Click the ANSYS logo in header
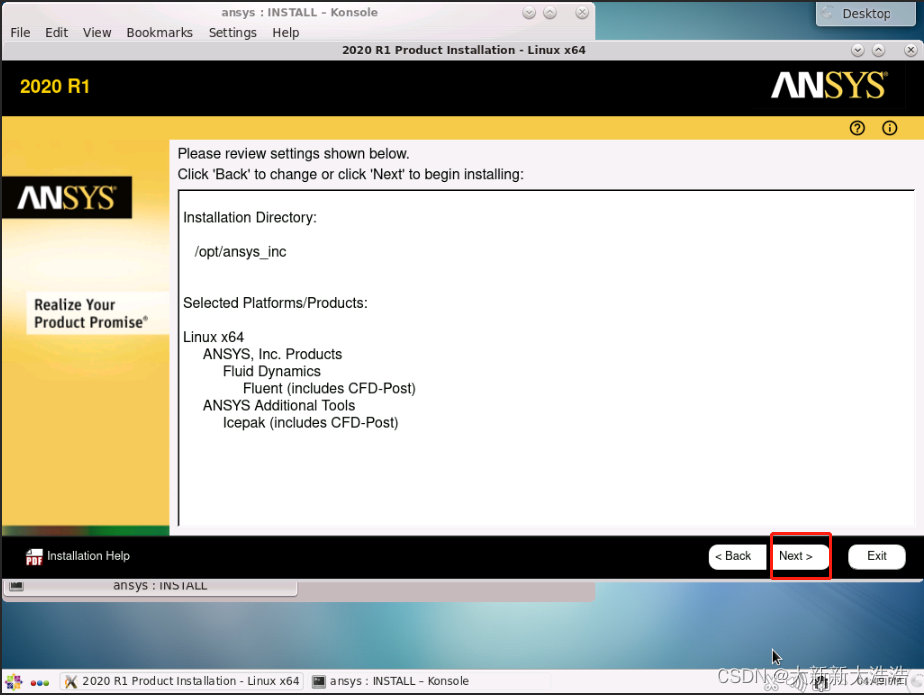Viewport: 924px width, 695px height. coord(828,87)
